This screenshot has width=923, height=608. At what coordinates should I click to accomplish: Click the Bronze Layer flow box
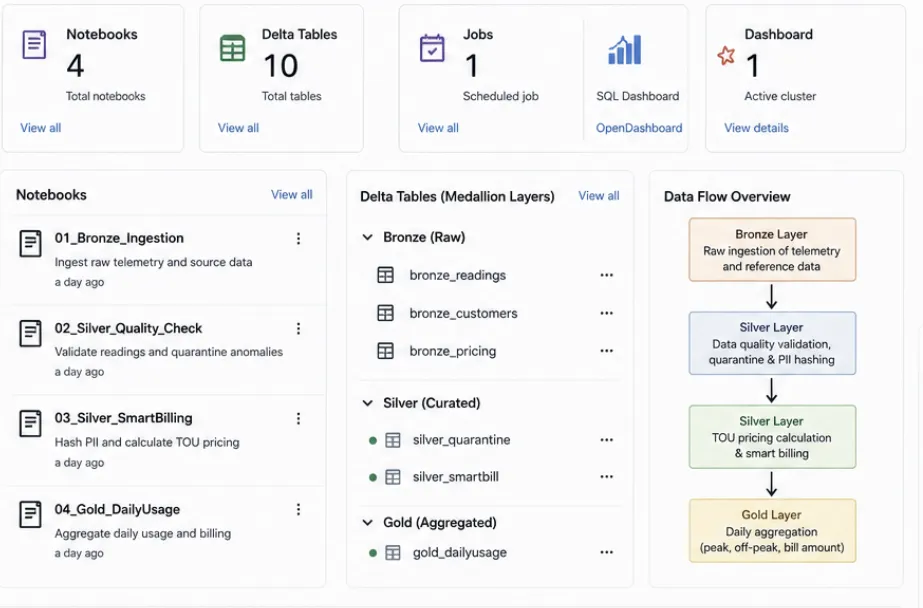[x=772, y=250]
